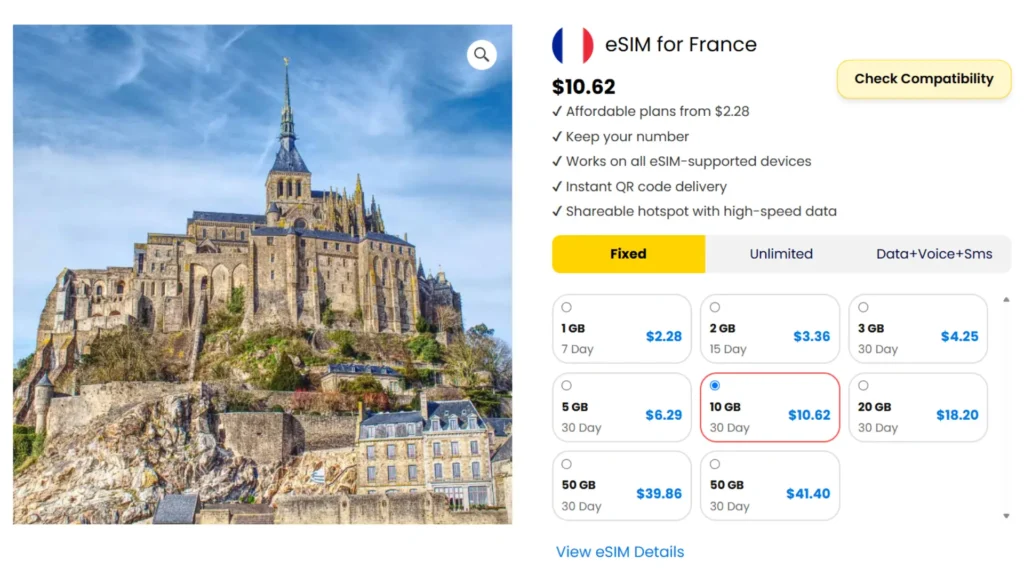The image size is (1024, 576).
Task: Show the Data+Voice+Sms tab
Action: click(934, 254)
